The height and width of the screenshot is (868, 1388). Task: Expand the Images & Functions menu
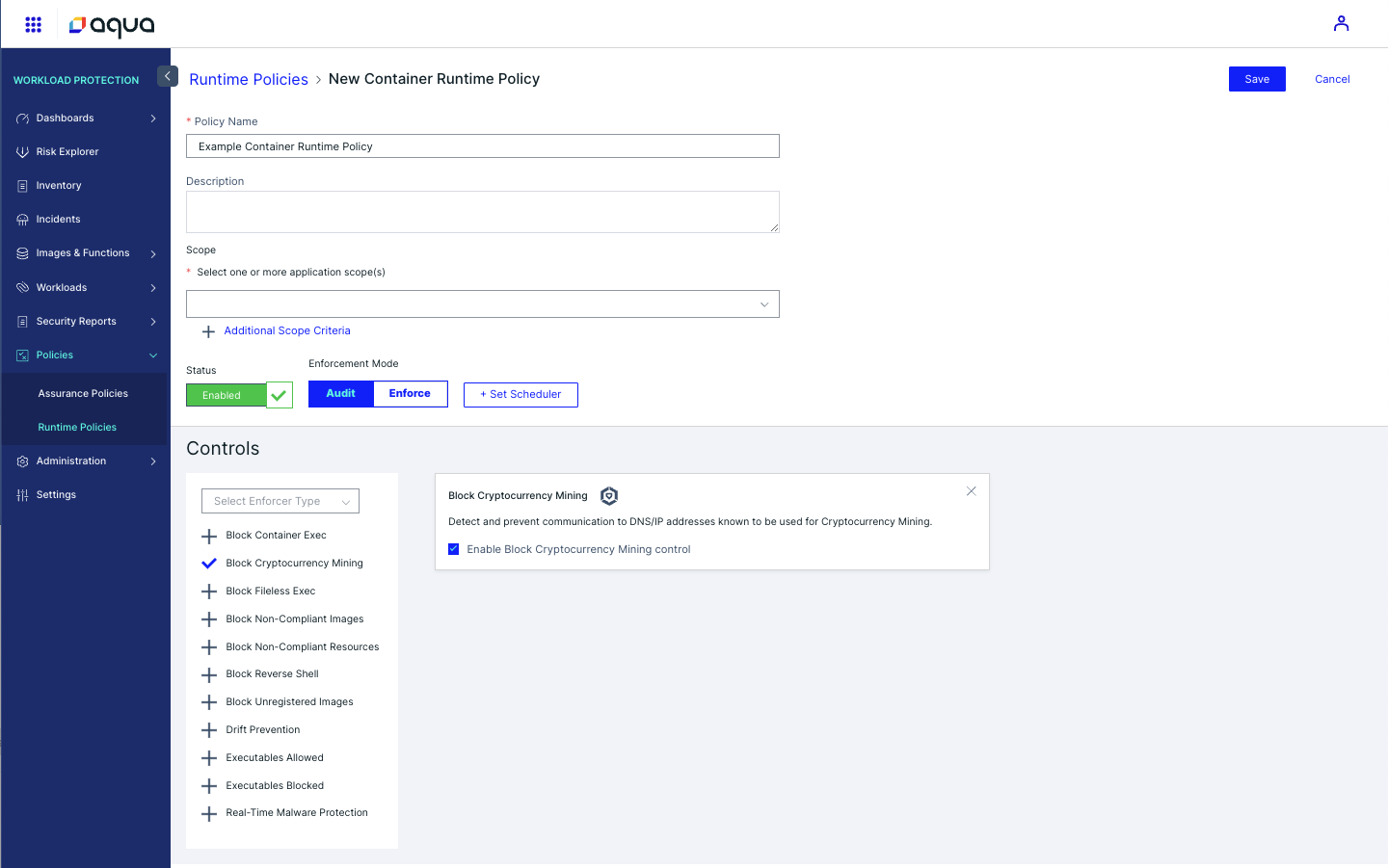(x=83, y=253)
